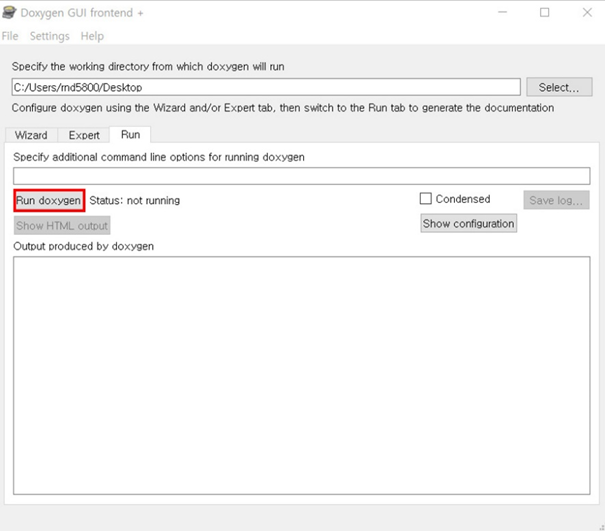
Task: Switch to the Wizard tab
Action: 31,135
